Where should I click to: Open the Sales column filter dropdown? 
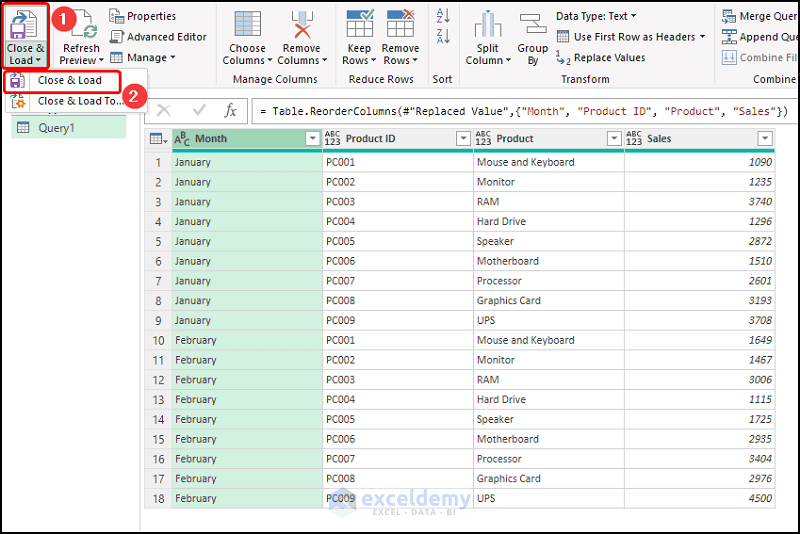tap(764, 138)
